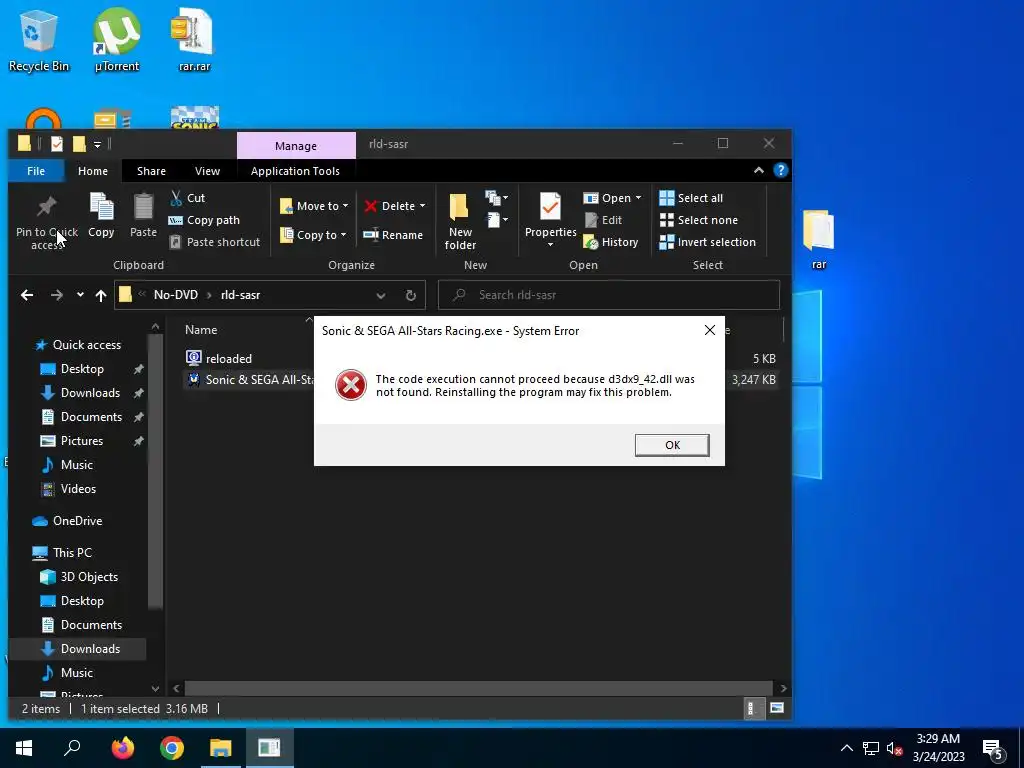This screenshot has width=1024, height=768.
Task: Select OneDrive in navigation pane
Action: [x=77, y=521]
